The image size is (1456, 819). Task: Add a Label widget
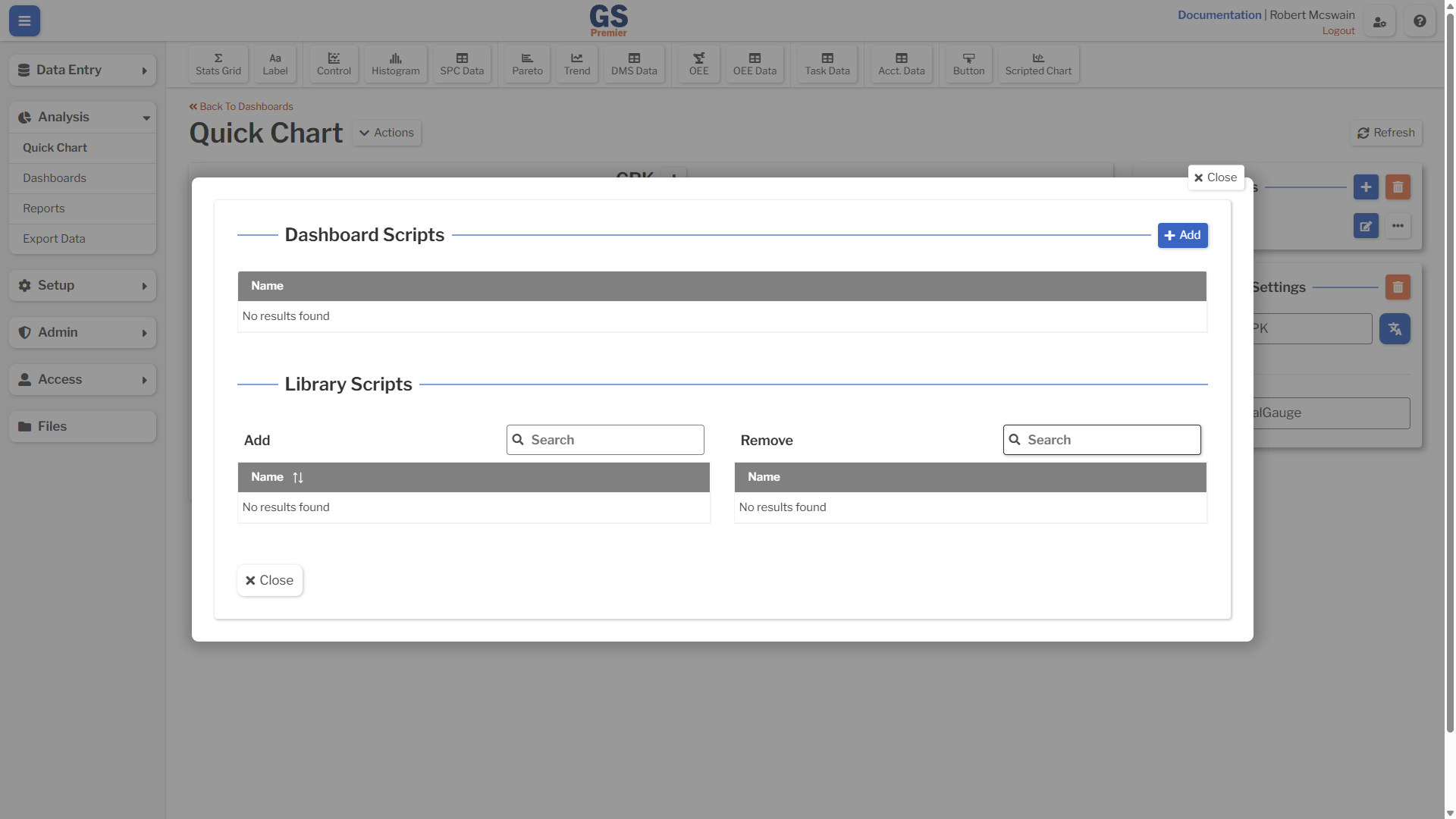[275, 64]
